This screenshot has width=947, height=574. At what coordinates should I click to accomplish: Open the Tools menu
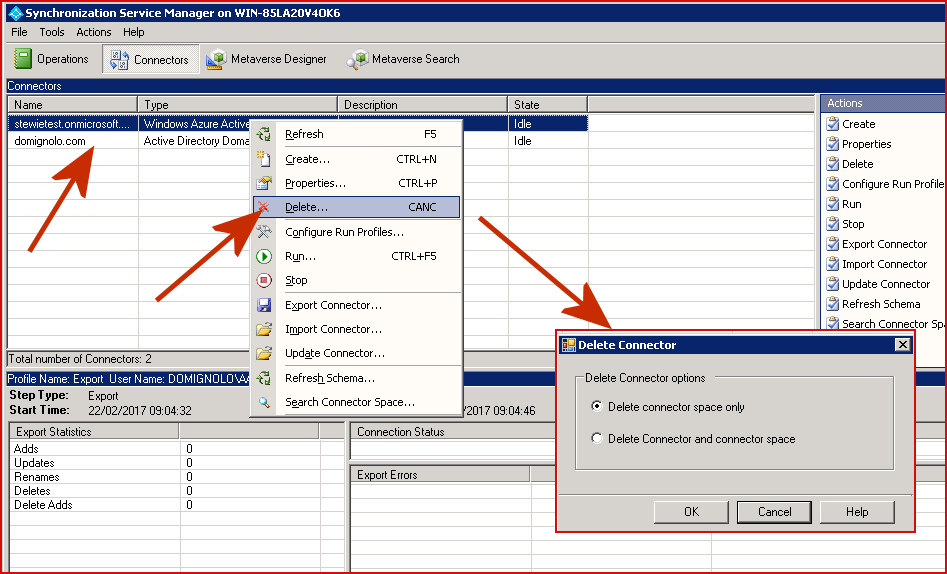click(52, 32)
